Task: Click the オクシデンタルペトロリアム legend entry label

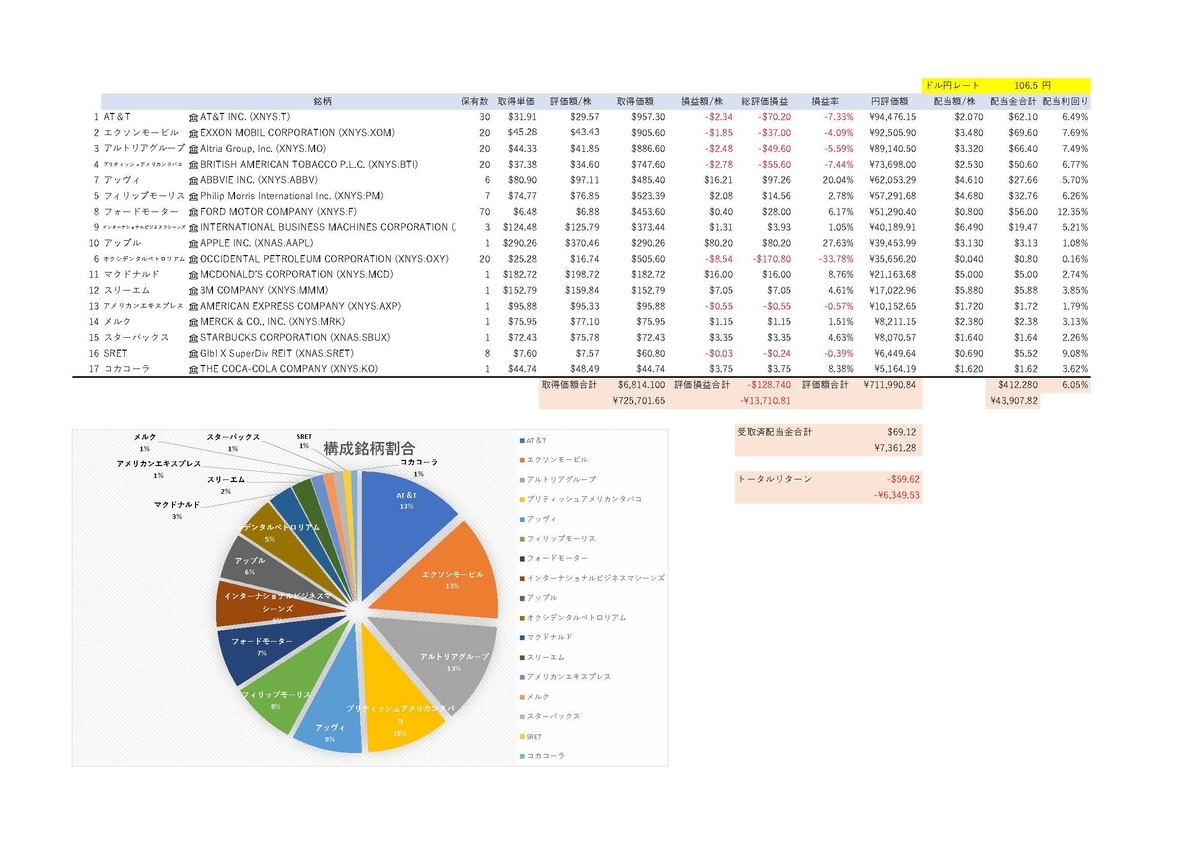Action: pyautogui.click(x=577, y=617)
